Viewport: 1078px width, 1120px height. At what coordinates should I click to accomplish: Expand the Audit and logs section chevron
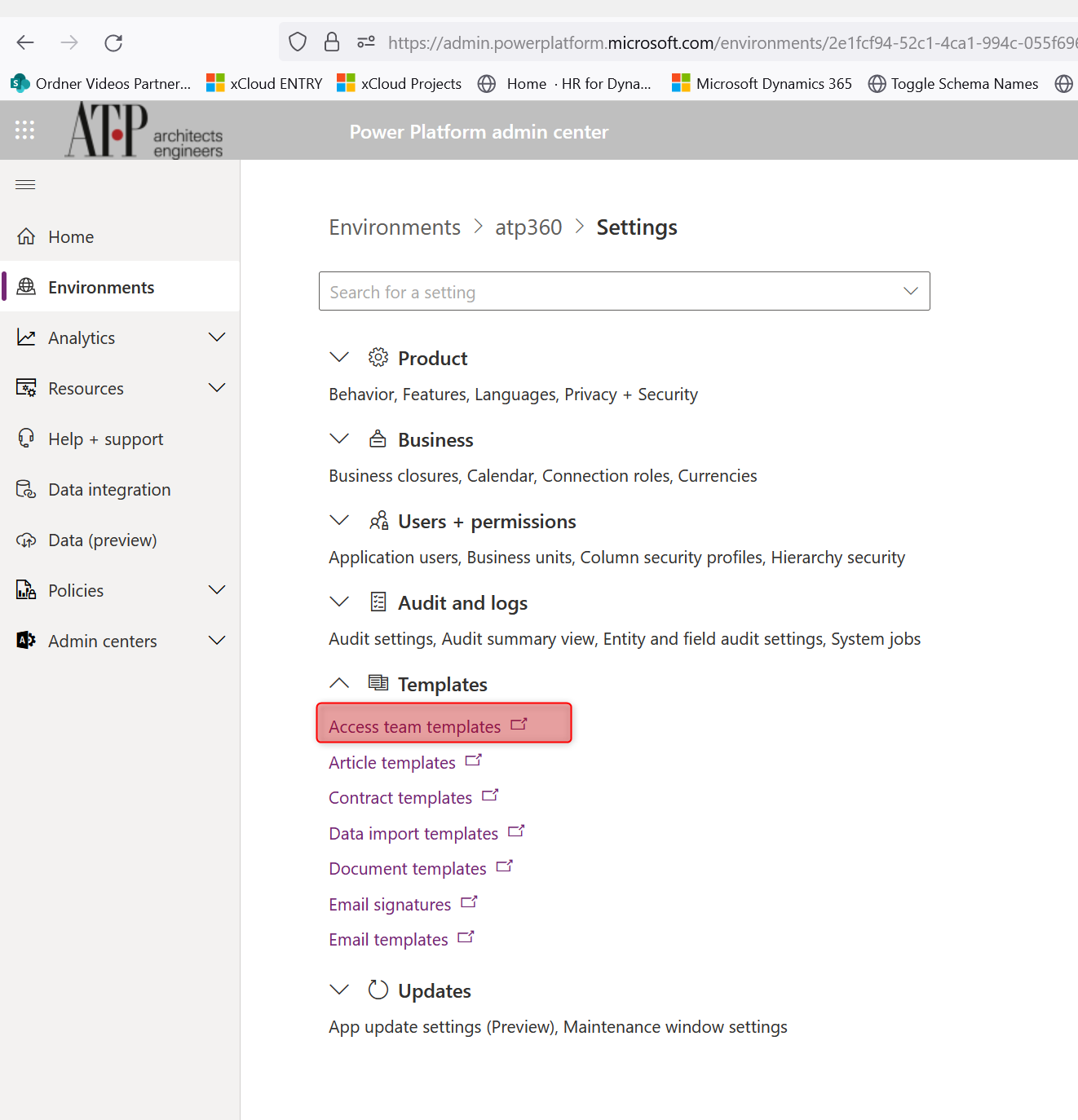click(x=339, y=602)
